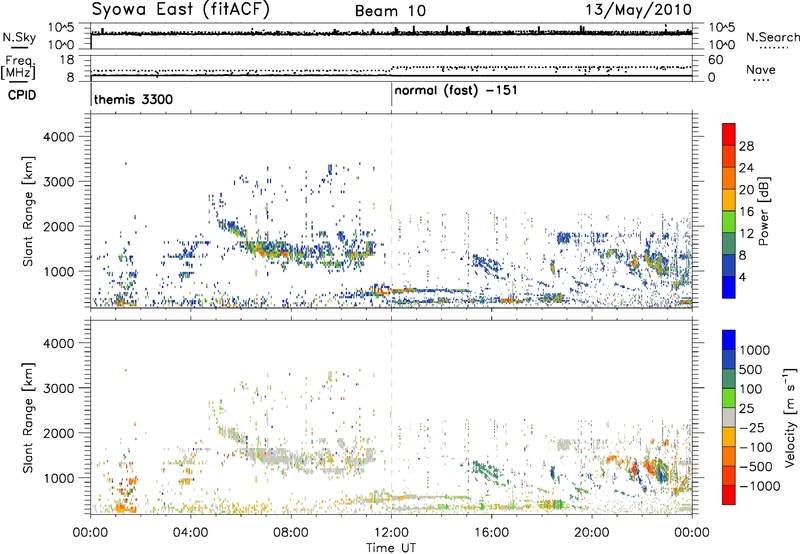Click the gray band of the Velocity color bar
Image resolution: width=800 pixels, height=554 pixels.
(x=729, y=417)
